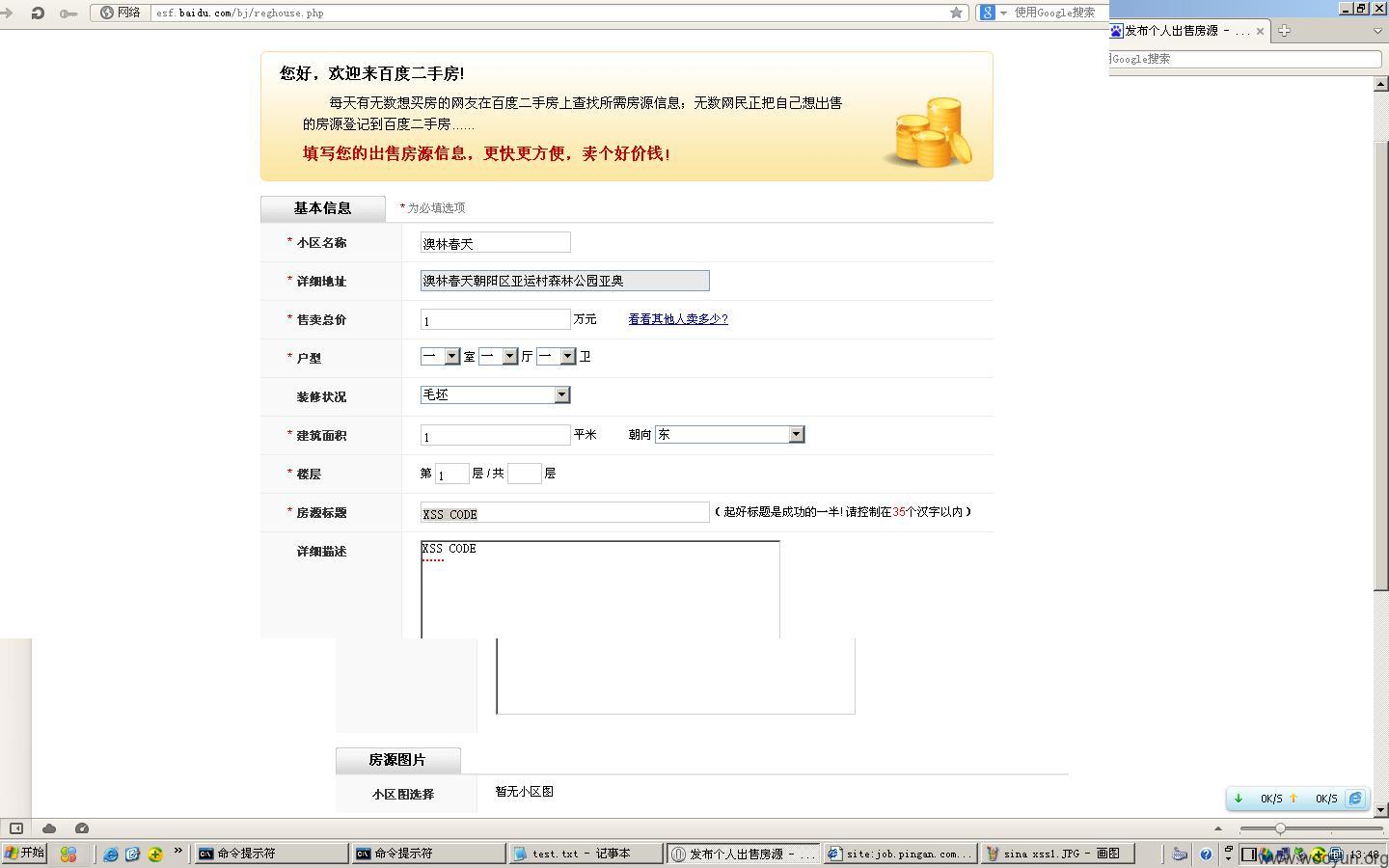Switch to second 命令提示符 taskbar window
This screenshot has height=868, width=1389.
pyautogui.click(x=428, y=854)
